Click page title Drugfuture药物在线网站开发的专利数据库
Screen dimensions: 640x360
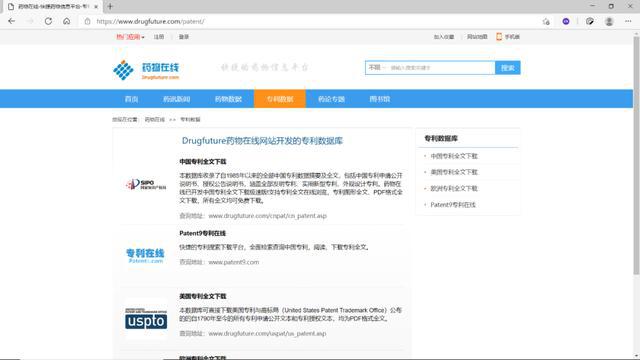[x=262, y=141]
